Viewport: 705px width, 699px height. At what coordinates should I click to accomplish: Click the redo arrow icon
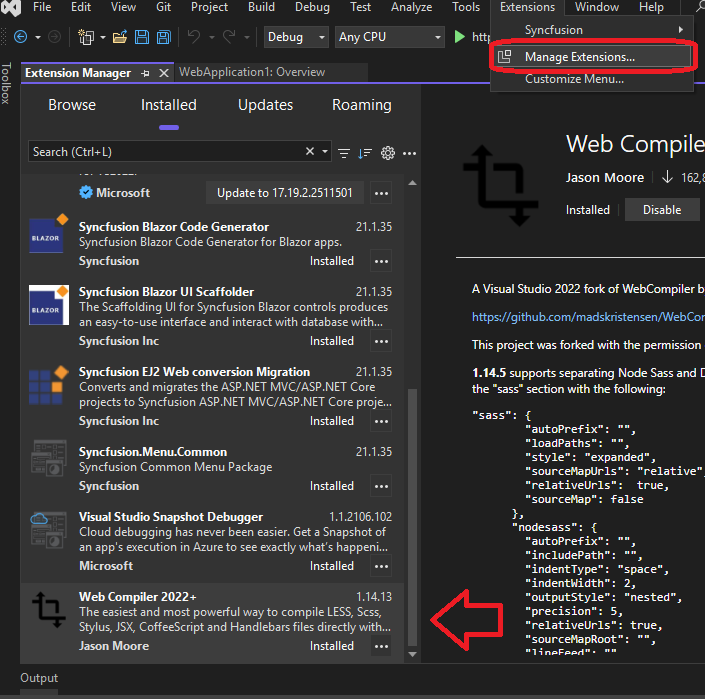pyautogui.click(x=229, y=37)
